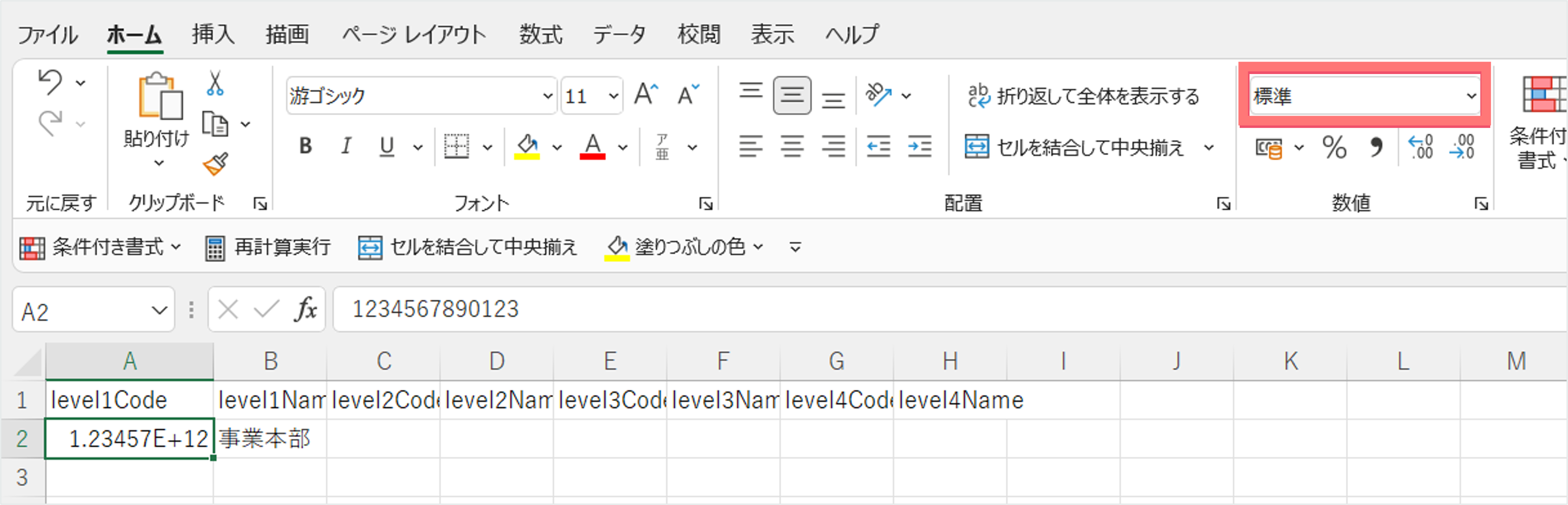Apply comma style
The height and width of the screenshot is (505, 1568).
pos(1376,147)
